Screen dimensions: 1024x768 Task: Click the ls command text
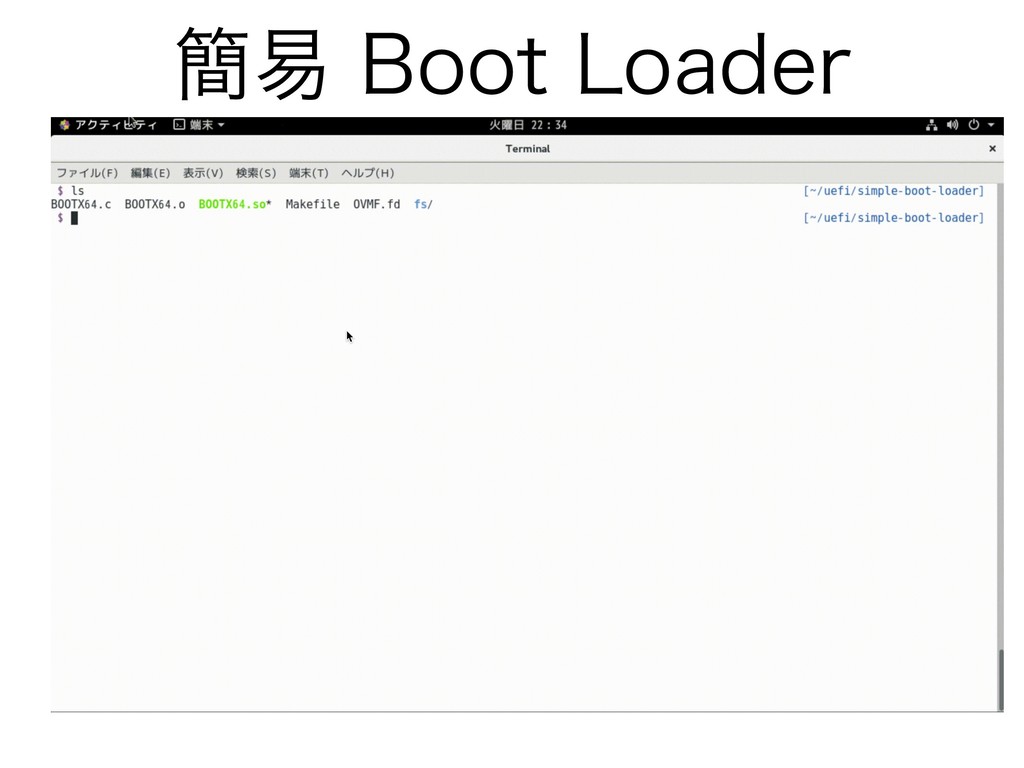pyautogui.click(x=78, y=191)
